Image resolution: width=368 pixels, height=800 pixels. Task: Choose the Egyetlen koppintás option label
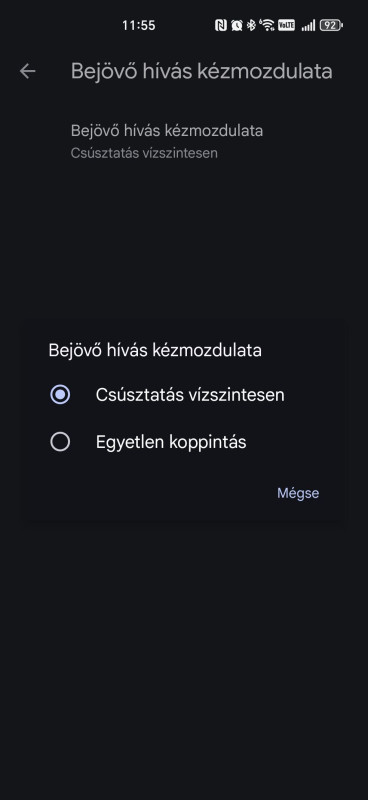pos(171,442)
